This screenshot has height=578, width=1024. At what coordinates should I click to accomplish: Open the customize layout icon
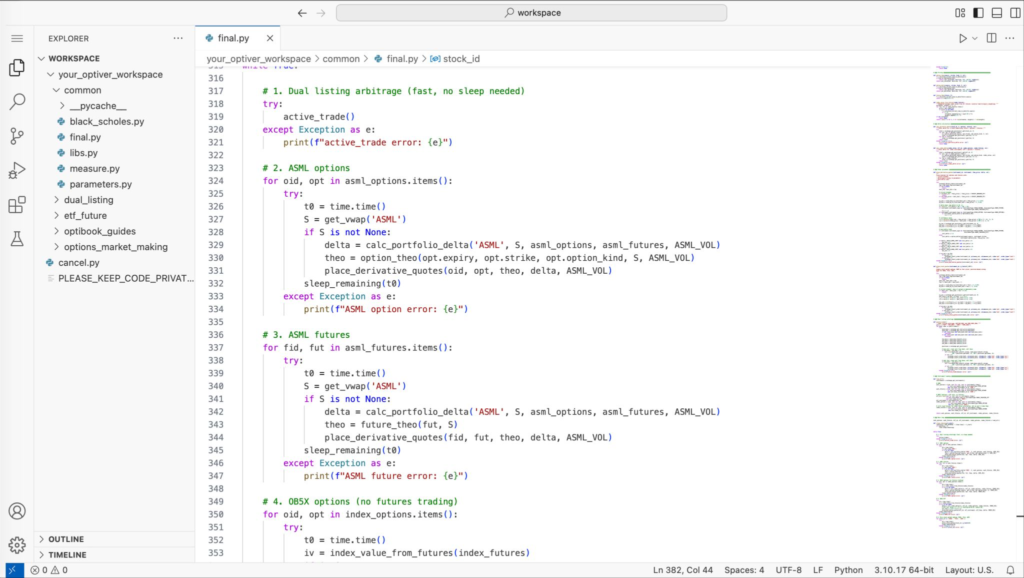pos(960,12)
